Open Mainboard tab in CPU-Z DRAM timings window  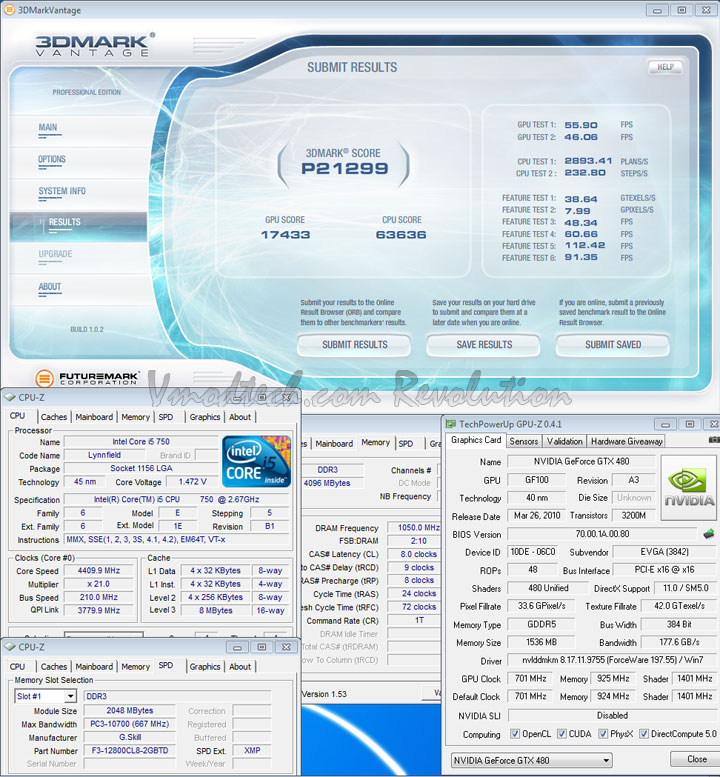[334, 444]
